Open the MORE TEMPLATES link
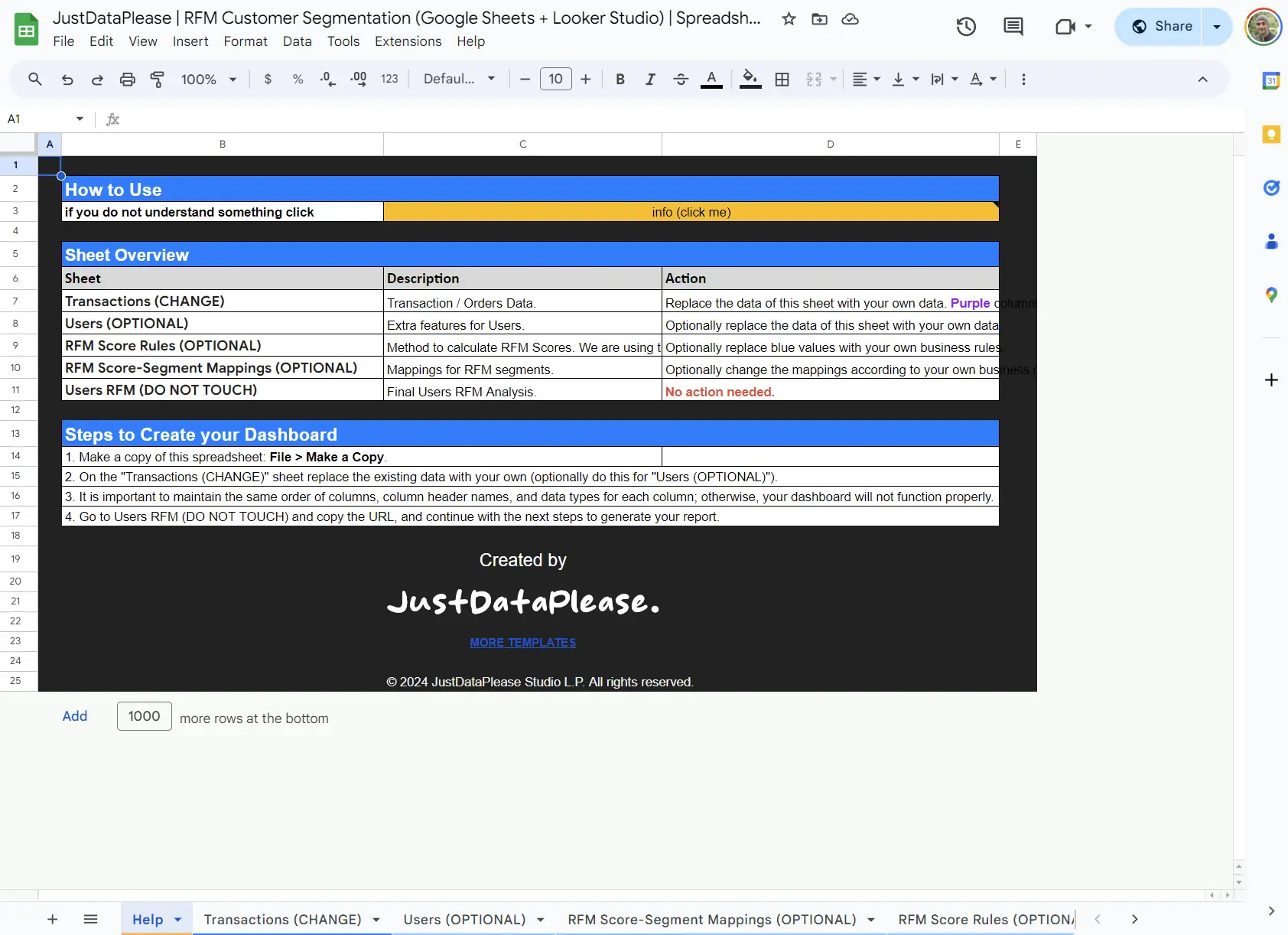This screenshot has height=935, width=1288. click(522, 643)
